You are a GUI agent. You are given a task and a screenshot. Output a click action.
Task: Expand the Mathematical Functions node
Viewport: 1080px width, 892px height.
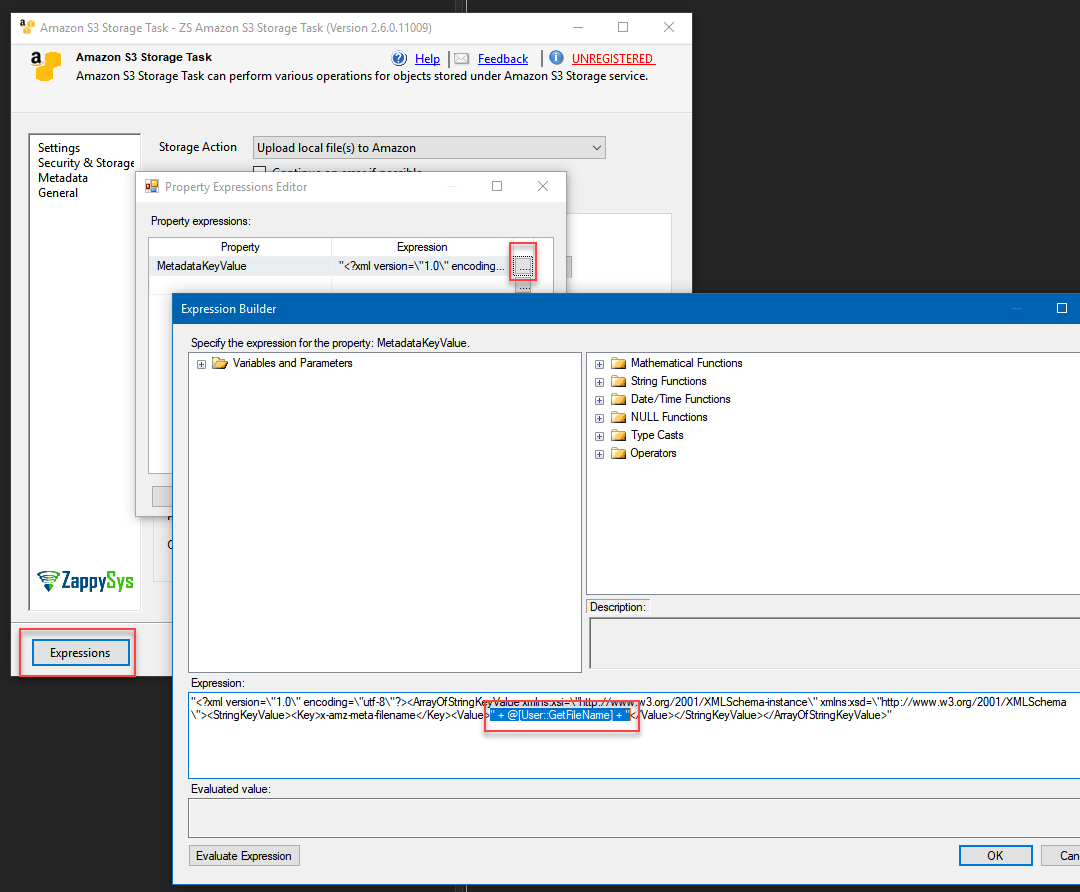coord(599,363)
